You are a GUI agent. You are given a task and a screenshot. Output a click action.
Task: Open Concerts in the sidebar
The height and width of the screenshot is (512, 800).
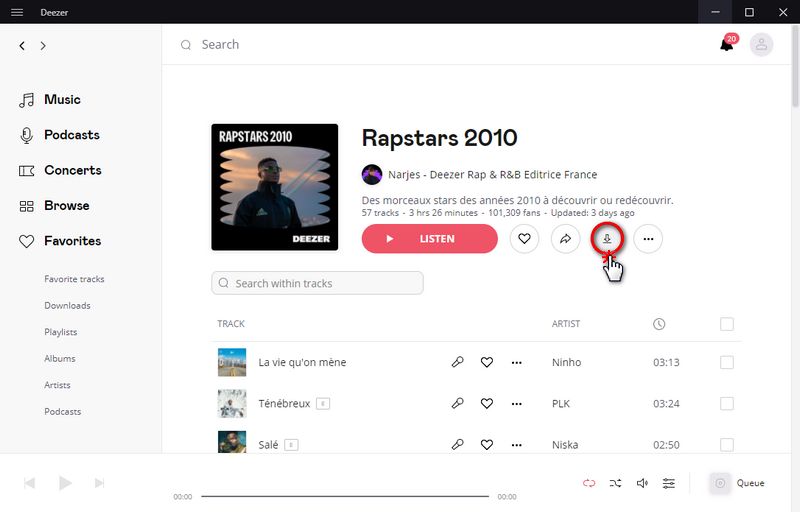pyautogui.click(x=60, y=170)
